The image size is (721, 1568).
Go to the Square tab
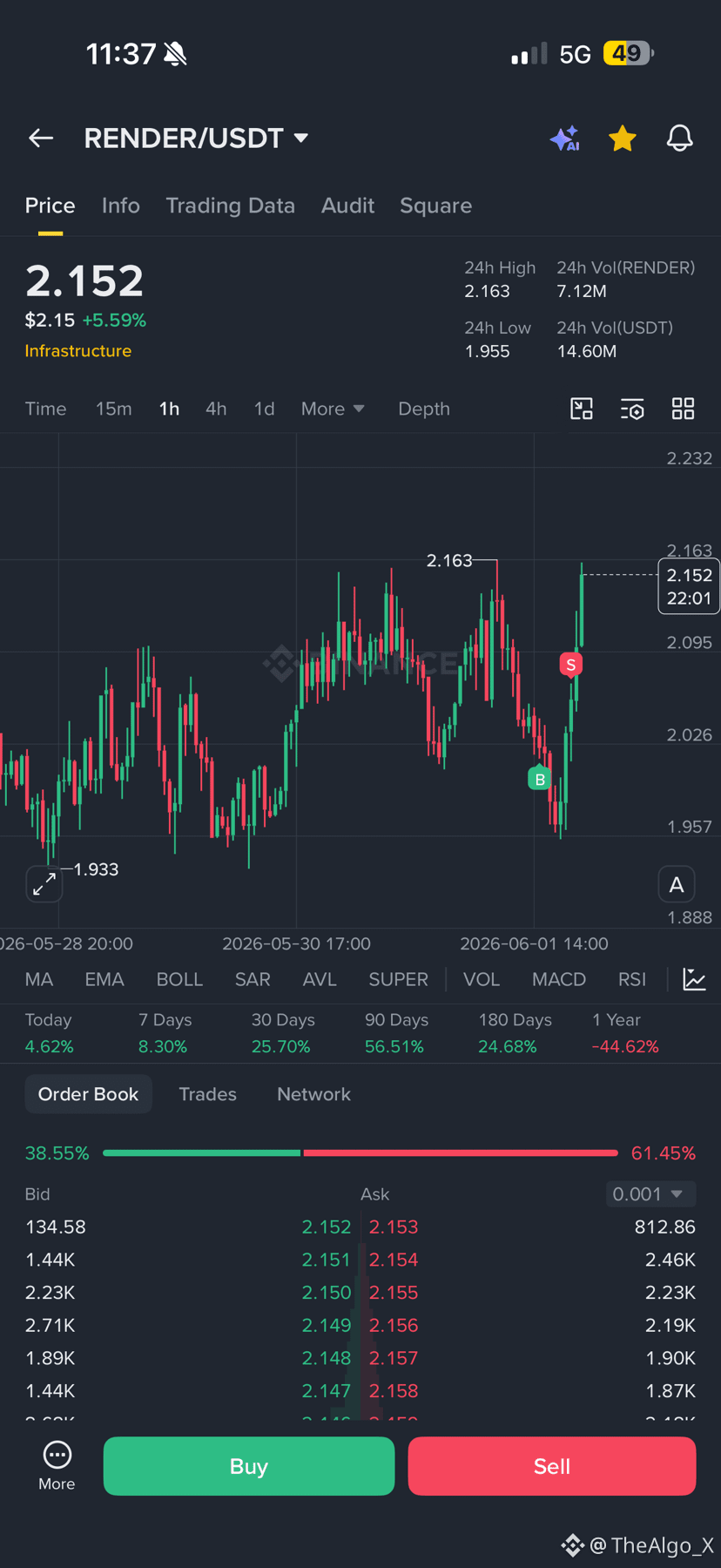(435, 206)
